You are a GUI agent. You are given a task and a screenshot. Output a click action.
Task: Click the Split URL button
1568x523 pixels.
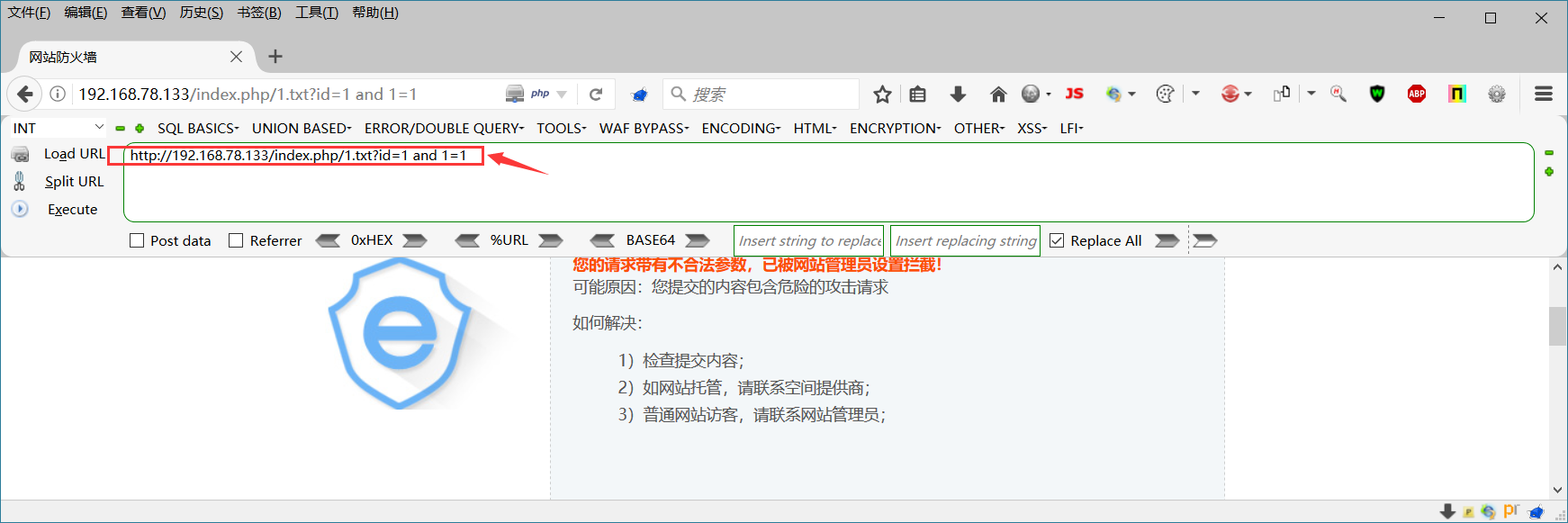(75, 181)
